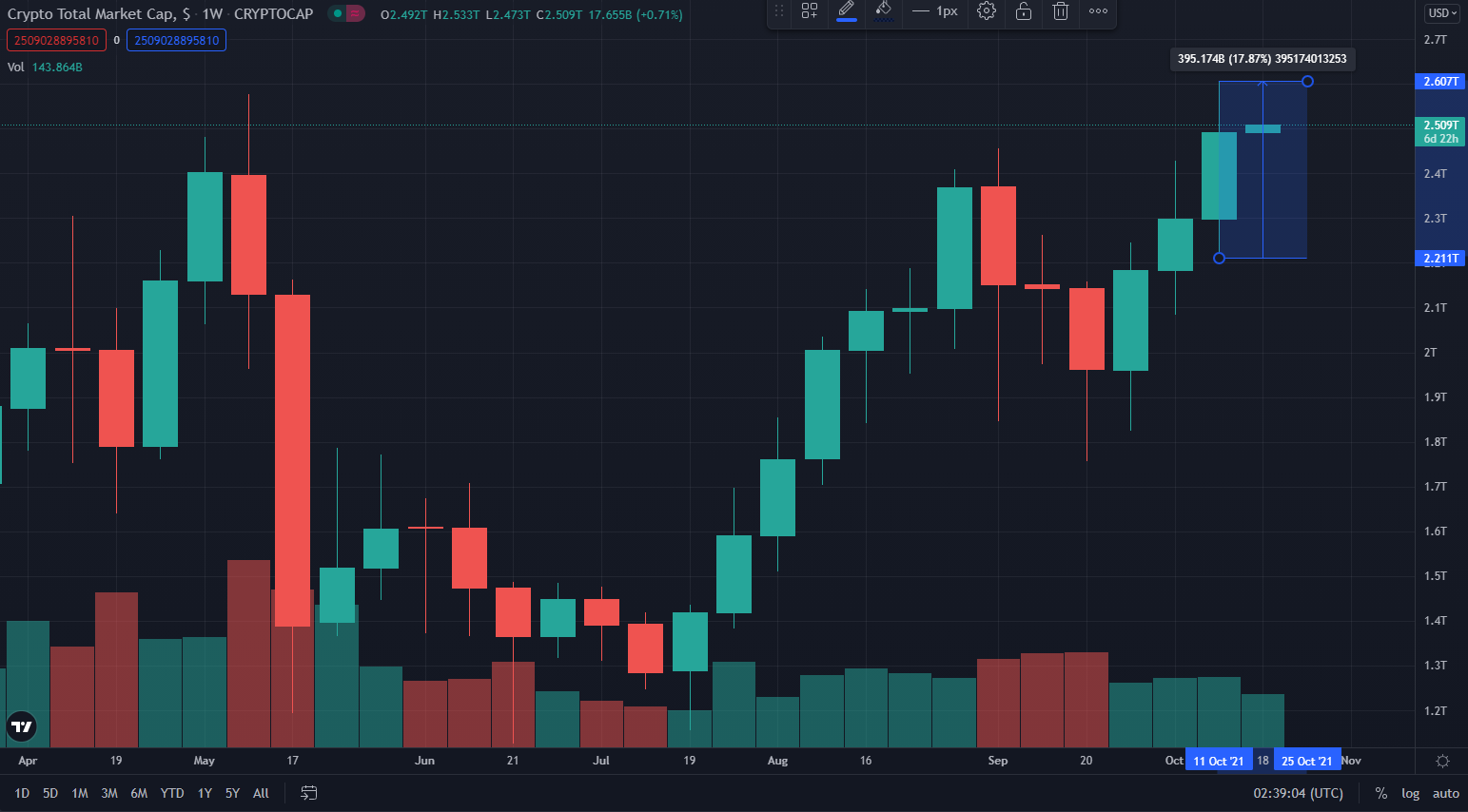Delete the drawing with trash icon
This screenshot has width=1468, height=812.
1061,11
